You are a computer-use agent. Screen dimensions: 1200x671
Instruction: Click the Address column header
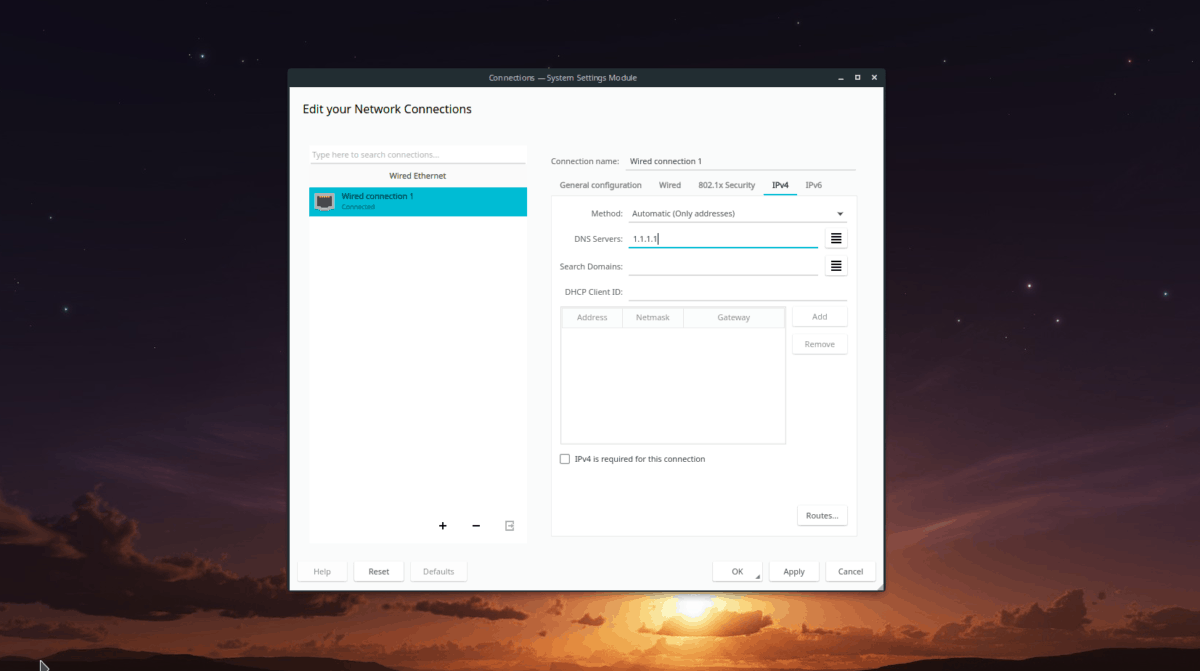[x=592, y=317]
